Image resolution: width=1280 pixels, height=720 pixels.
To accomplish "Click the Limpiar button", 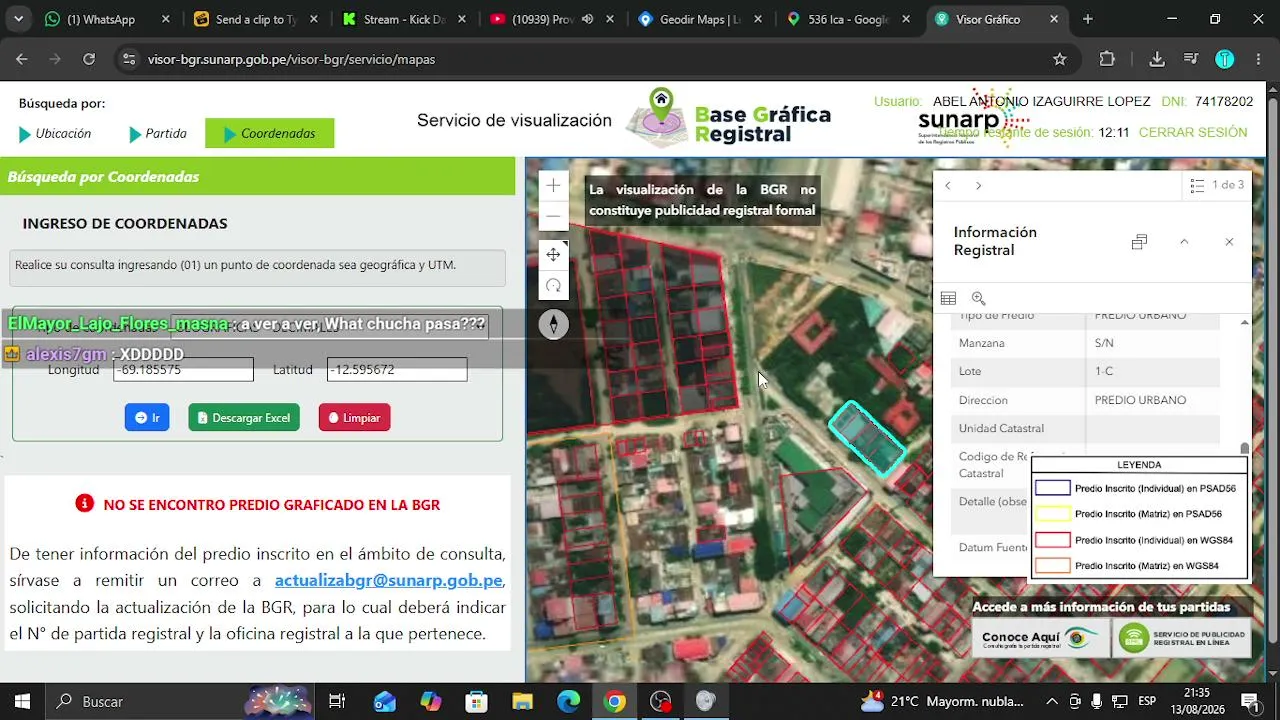I will point(354,418).
